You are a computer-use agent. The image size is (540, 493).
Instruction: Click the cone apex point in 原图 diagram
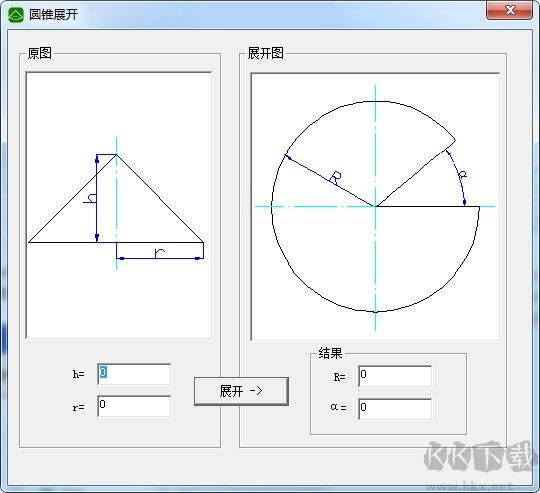point(116,155)
